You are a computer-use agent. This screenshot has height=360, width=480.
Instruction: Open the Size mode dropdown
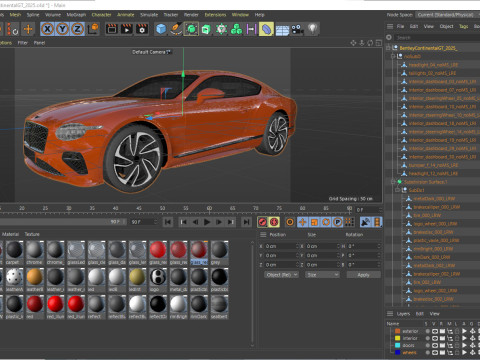pyautogui.click(x=322, y=275)
